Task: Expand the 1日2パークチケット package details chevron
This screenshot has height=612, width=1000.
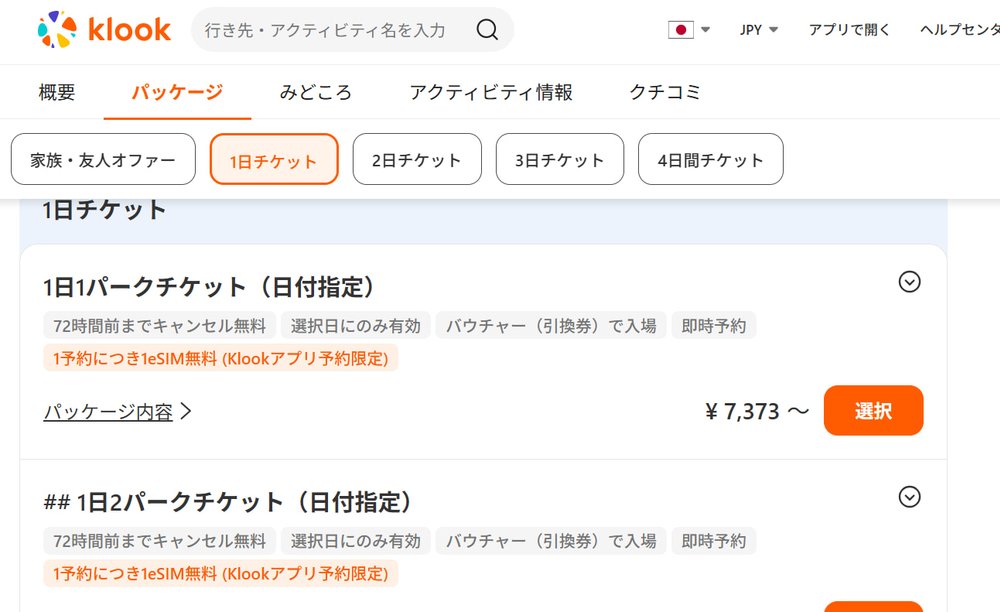Action: pos(910,495)
